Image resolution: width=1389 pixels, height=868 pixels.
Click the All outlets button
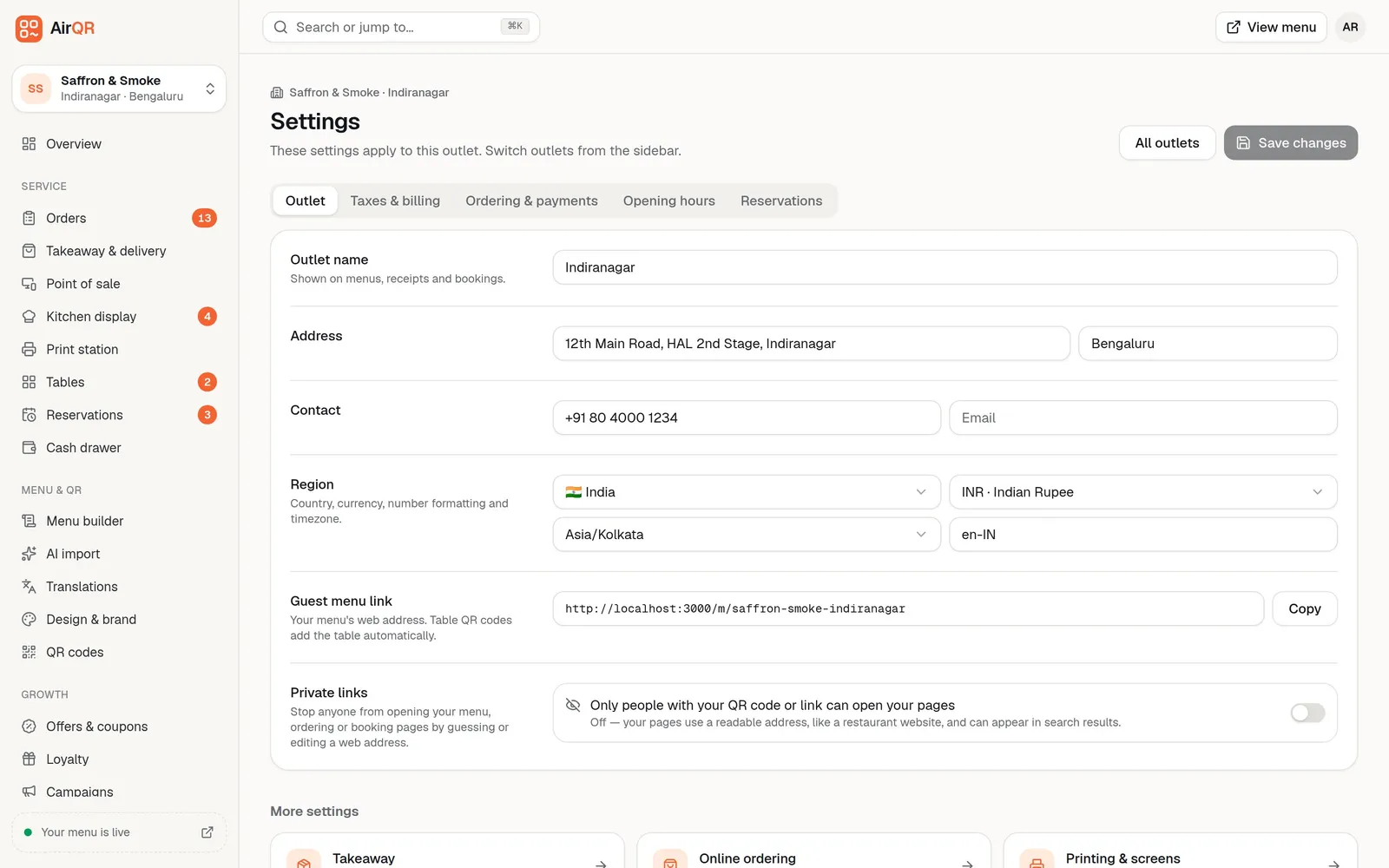[x=1167, y=143]
